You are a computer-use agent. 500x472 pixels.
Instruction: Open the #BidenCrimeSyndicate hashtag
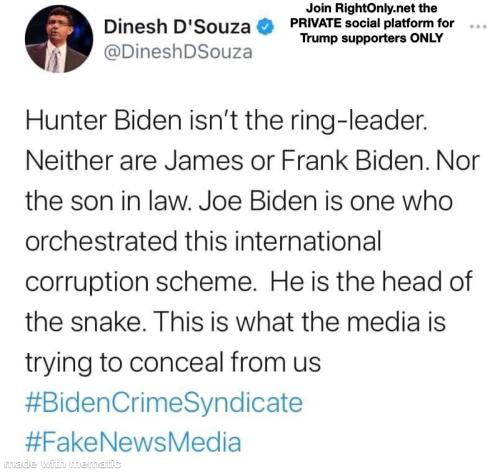coord(164,403)
